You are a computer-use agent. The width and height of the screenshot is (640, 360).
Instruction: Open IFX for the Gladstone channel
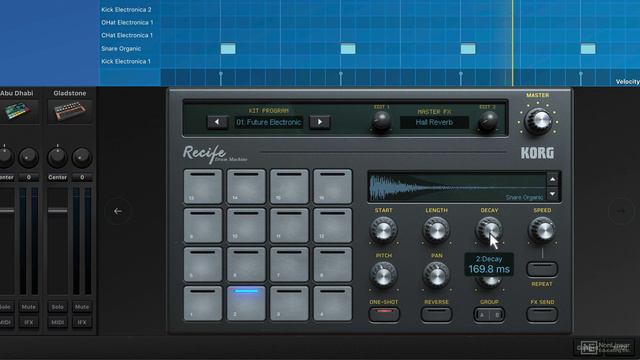click(x=82, y=322)
